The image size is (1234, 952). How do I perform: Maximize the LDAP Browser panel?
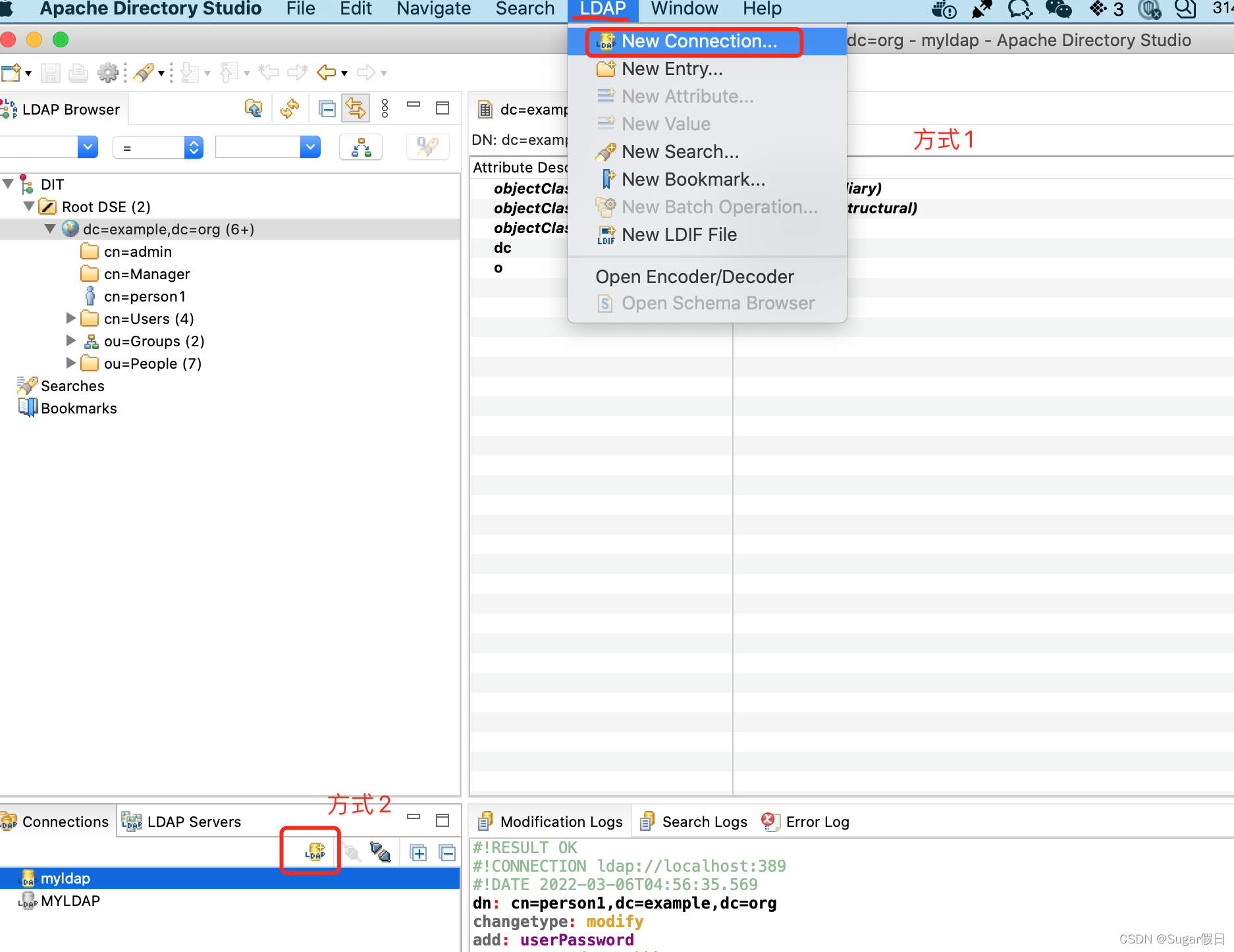coord(443,108)
